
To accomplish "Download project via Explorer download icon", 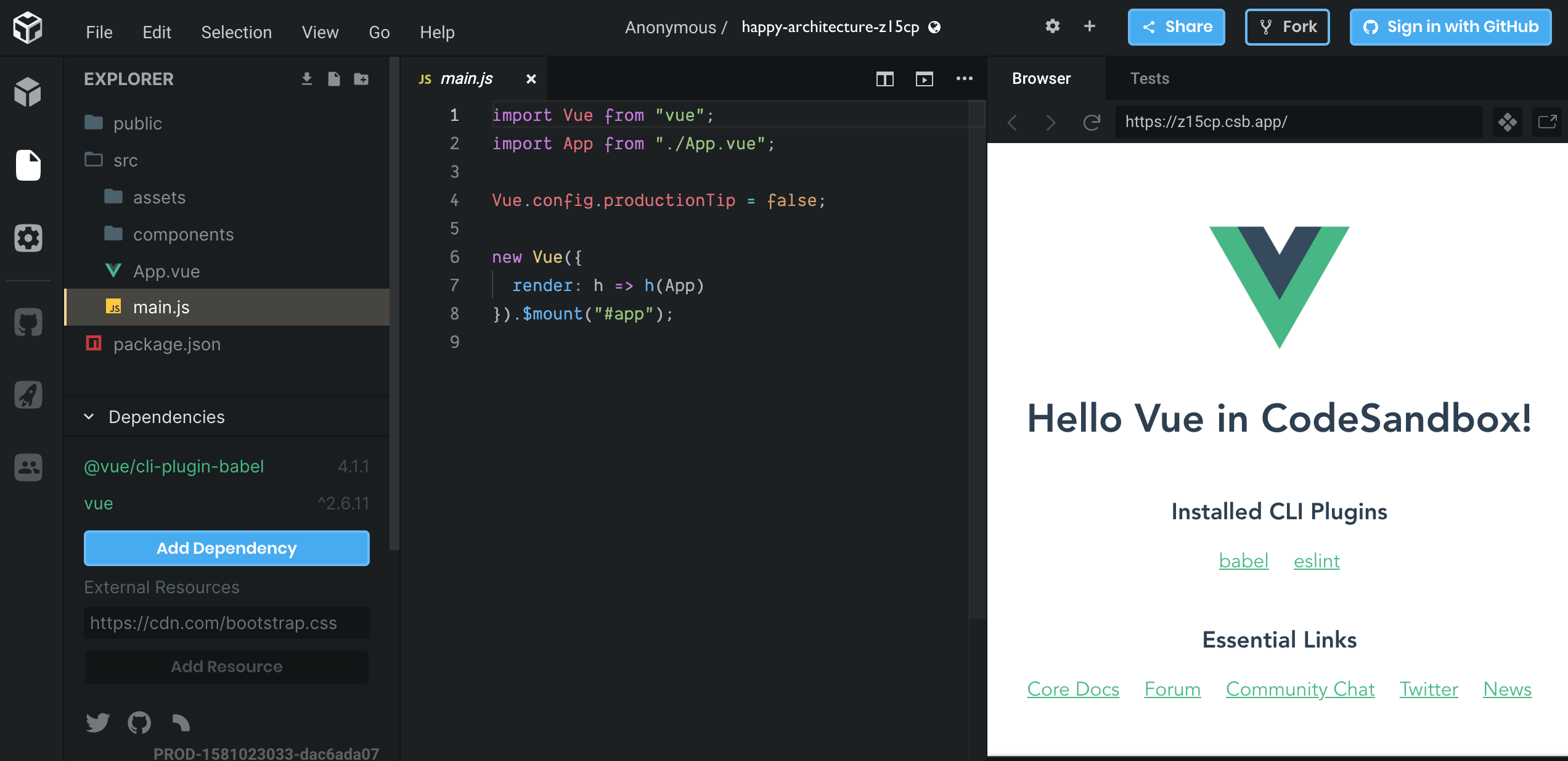I will tap(306, 79).
